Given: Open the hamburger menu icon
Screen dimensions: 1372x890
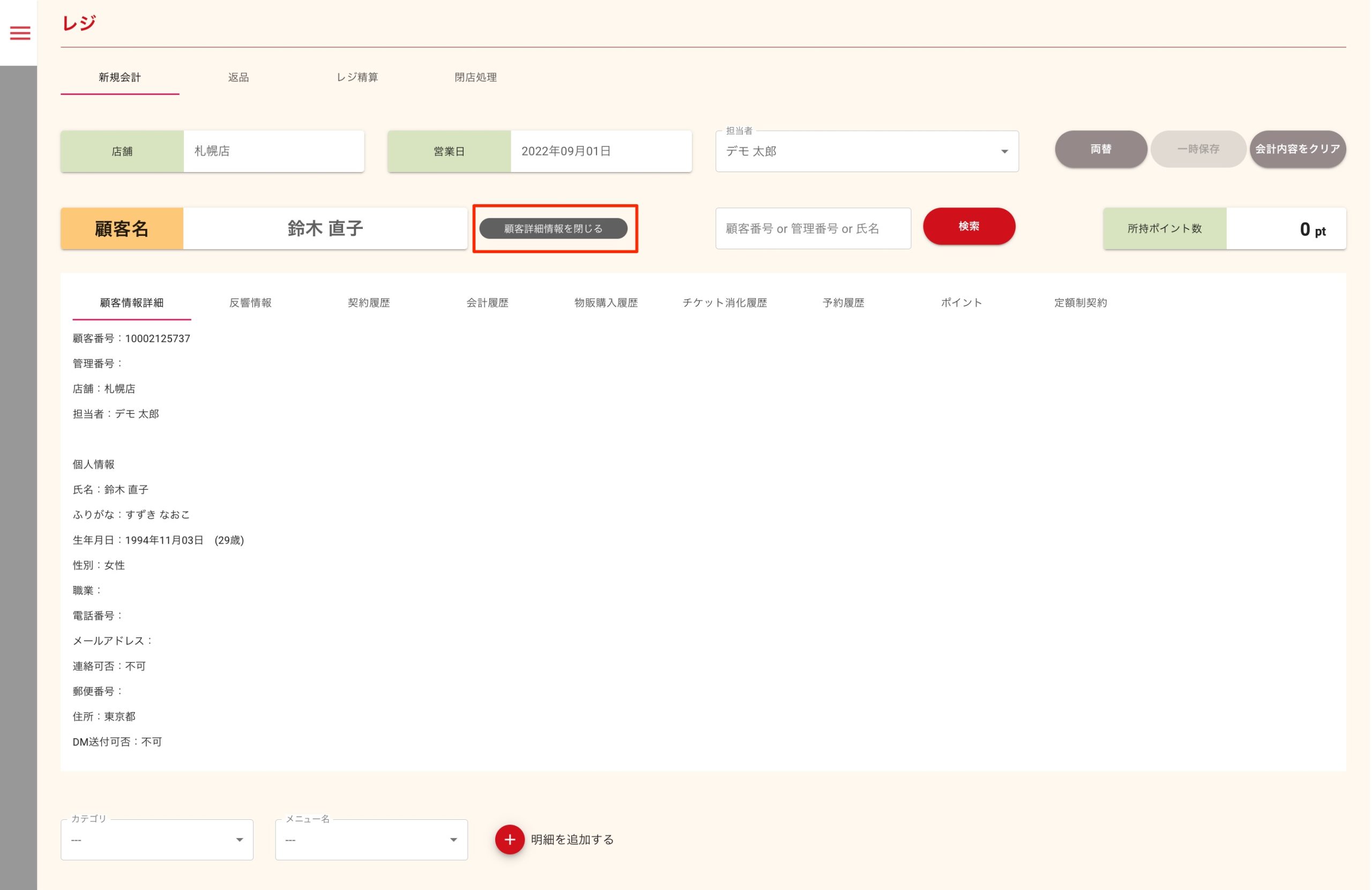Looking at the screenshot, I should (x=20, y=33).
